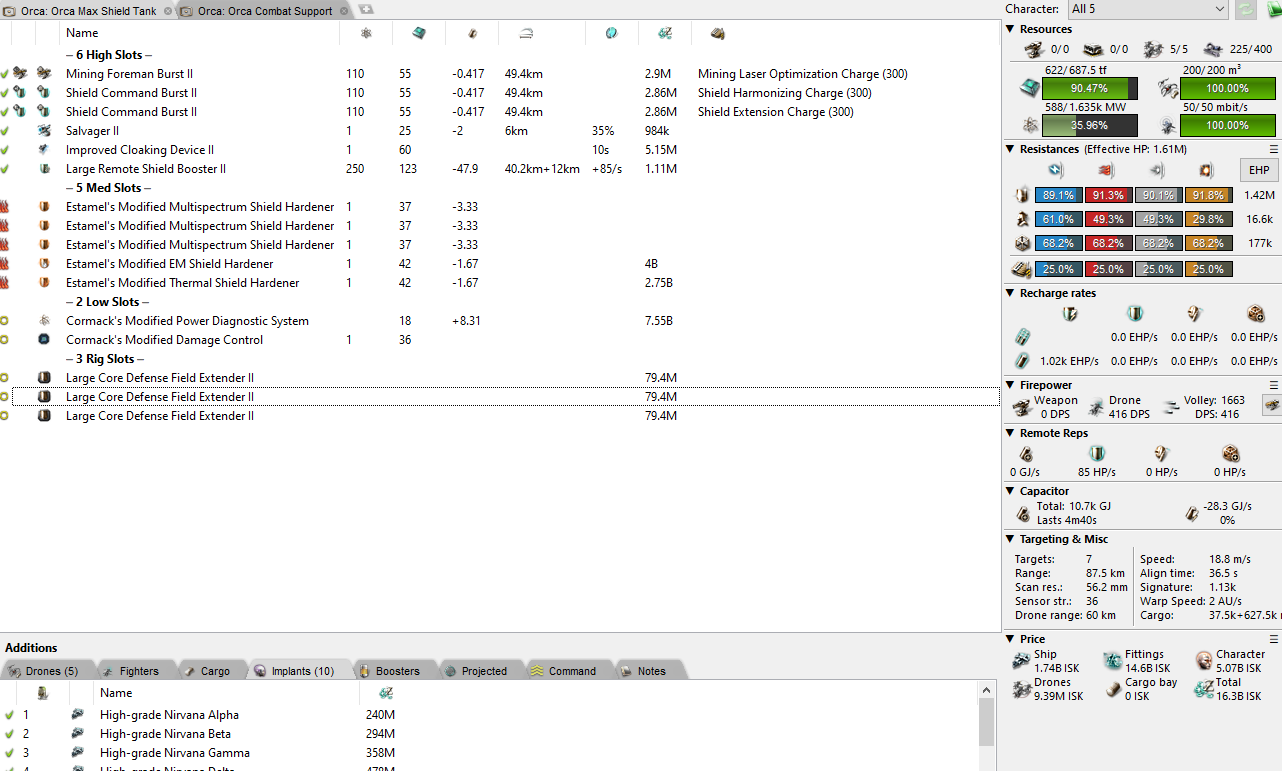The height and width of the screenshot is (771, 1282).
Task: Click Cormack's Modified Power Diagnostic System icon
Action: 44,321
